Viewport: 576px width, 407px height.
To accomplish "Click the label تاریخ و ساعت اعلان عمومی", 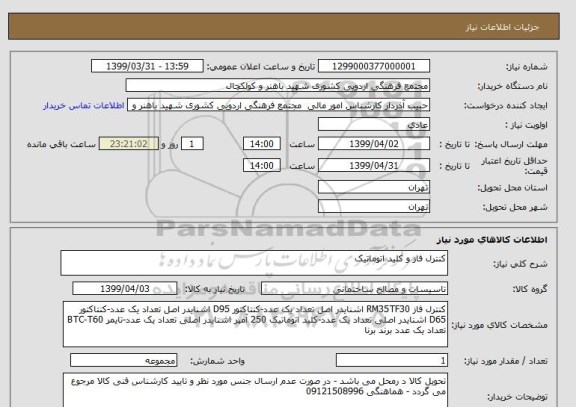I will click(261, 67).
